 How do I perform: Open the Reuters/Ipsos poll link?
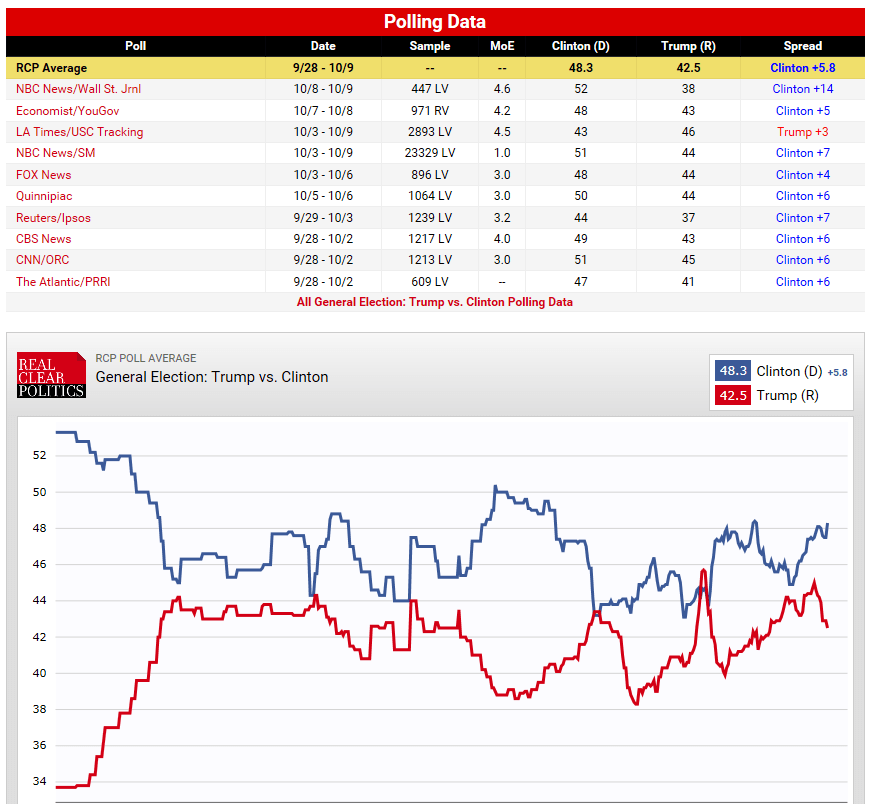click(53, 218)
